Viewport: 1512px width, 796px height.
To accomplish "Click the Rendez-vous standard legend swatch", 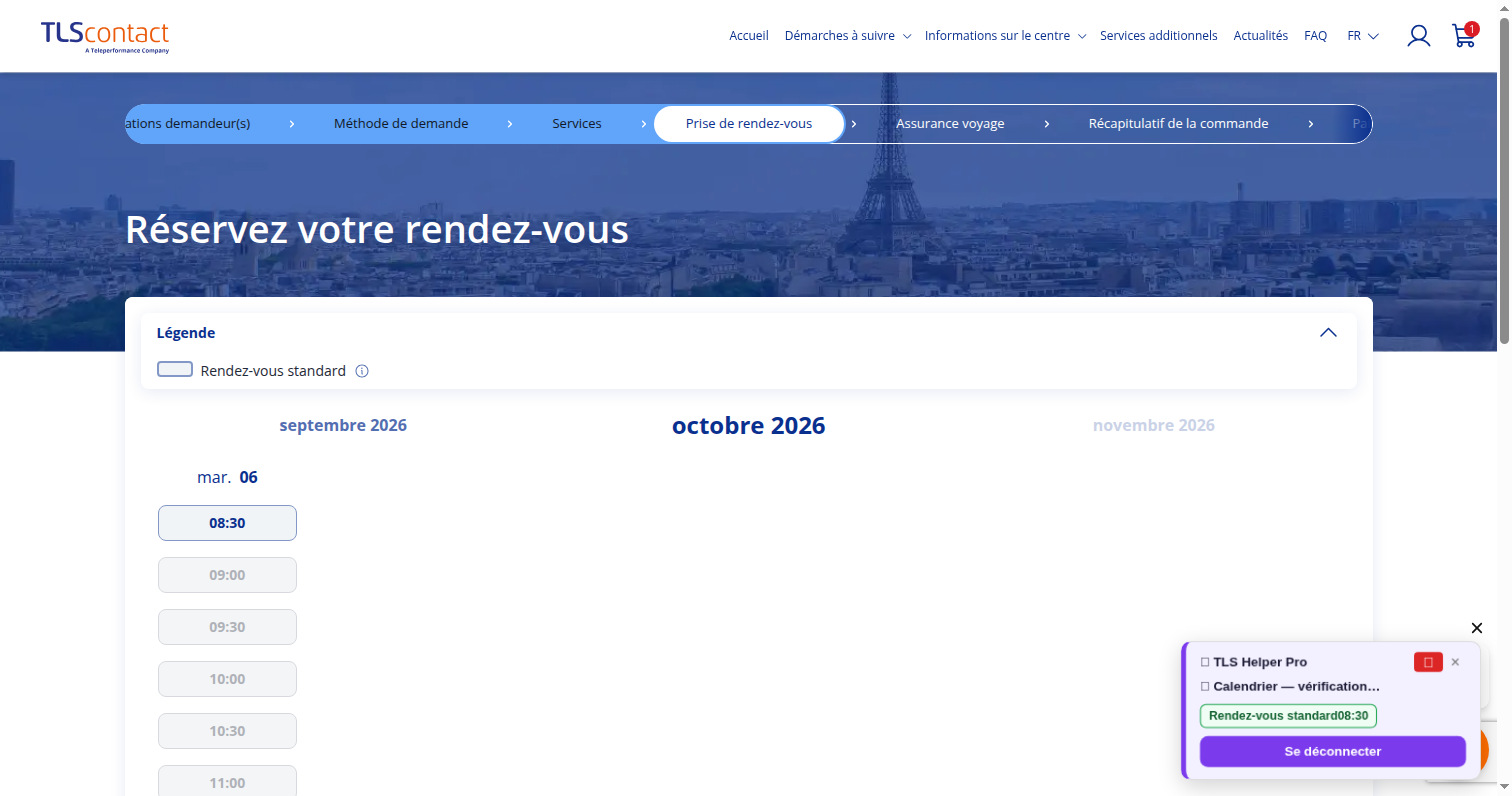I will [175, 370].
